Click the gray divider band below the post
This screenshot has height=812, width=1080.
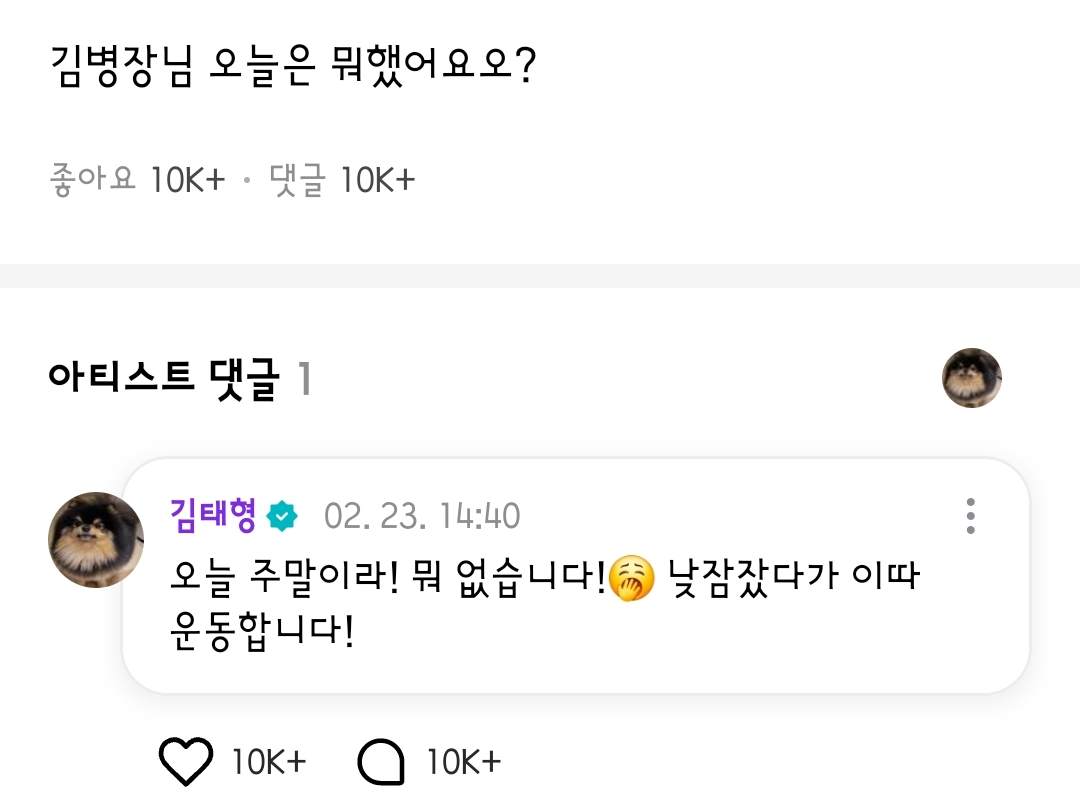(x=540, y=276)
